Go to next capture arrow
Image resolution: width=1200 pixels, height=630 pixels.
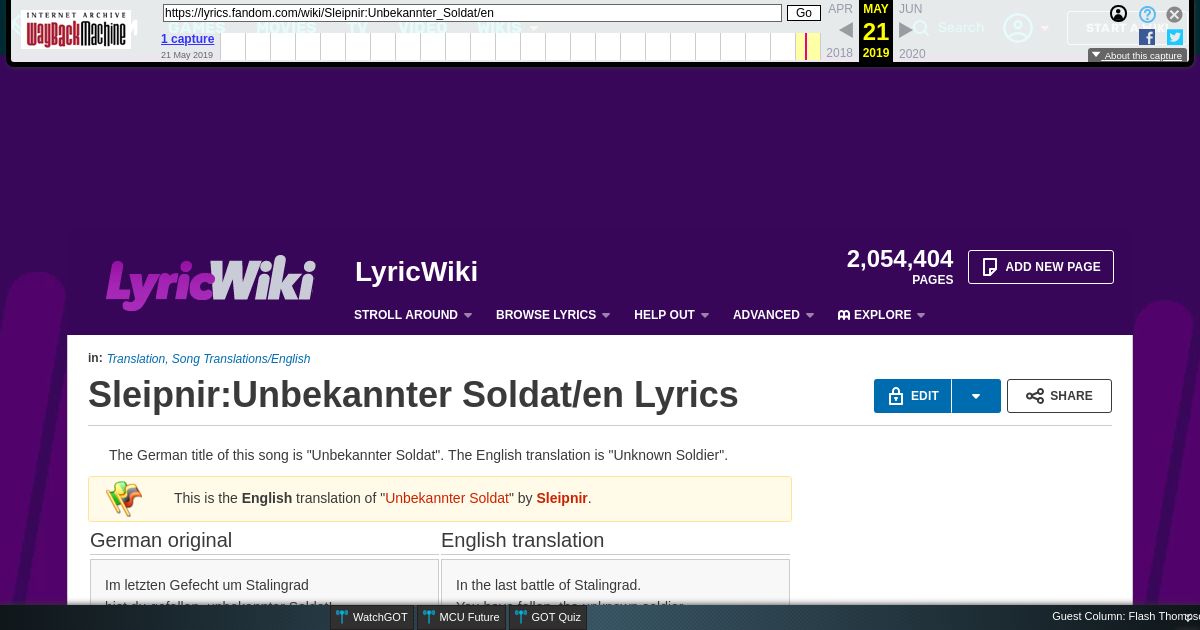(906, 30)
